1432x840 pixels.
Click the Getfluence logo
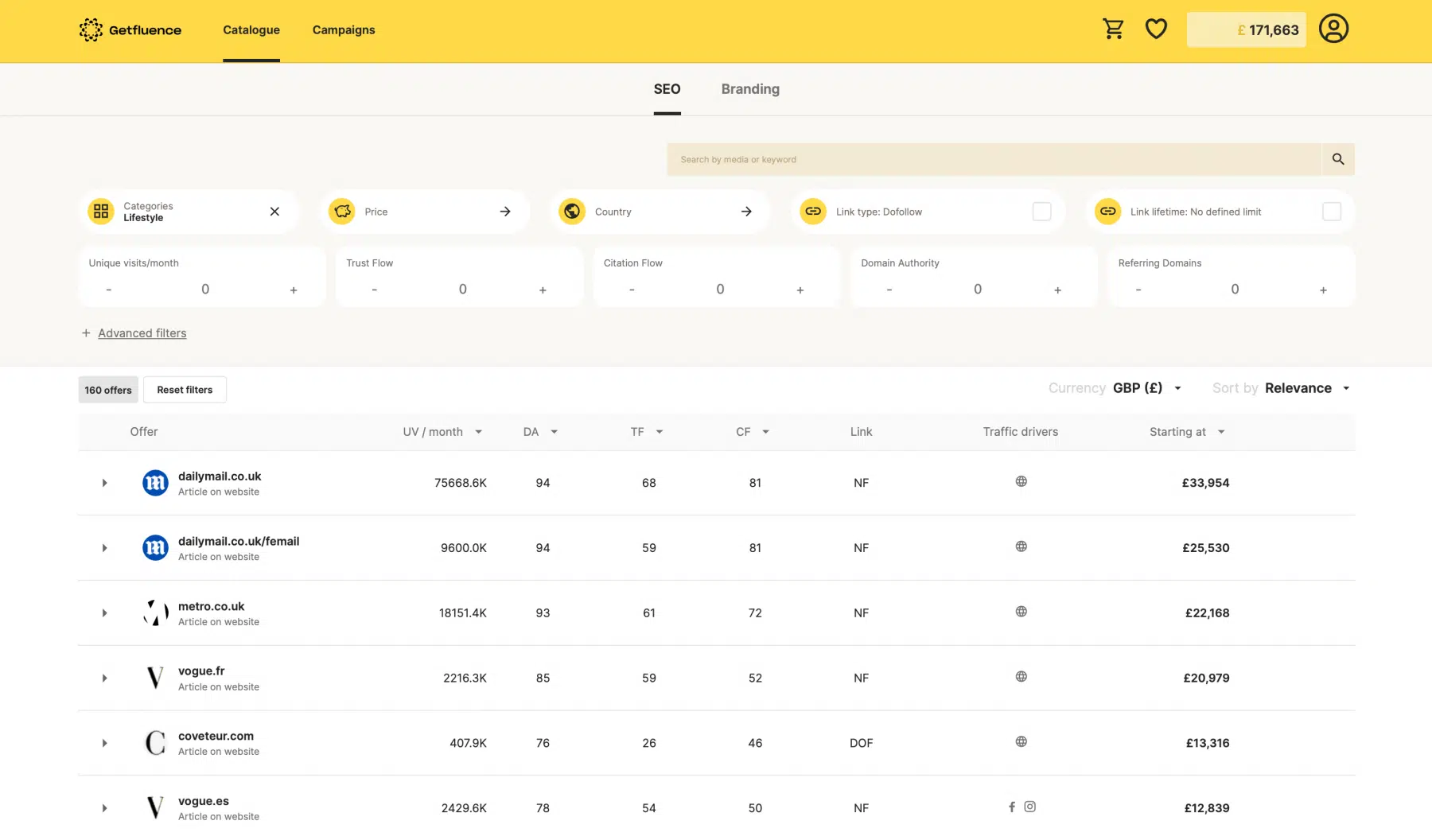(x=130, y=29)
